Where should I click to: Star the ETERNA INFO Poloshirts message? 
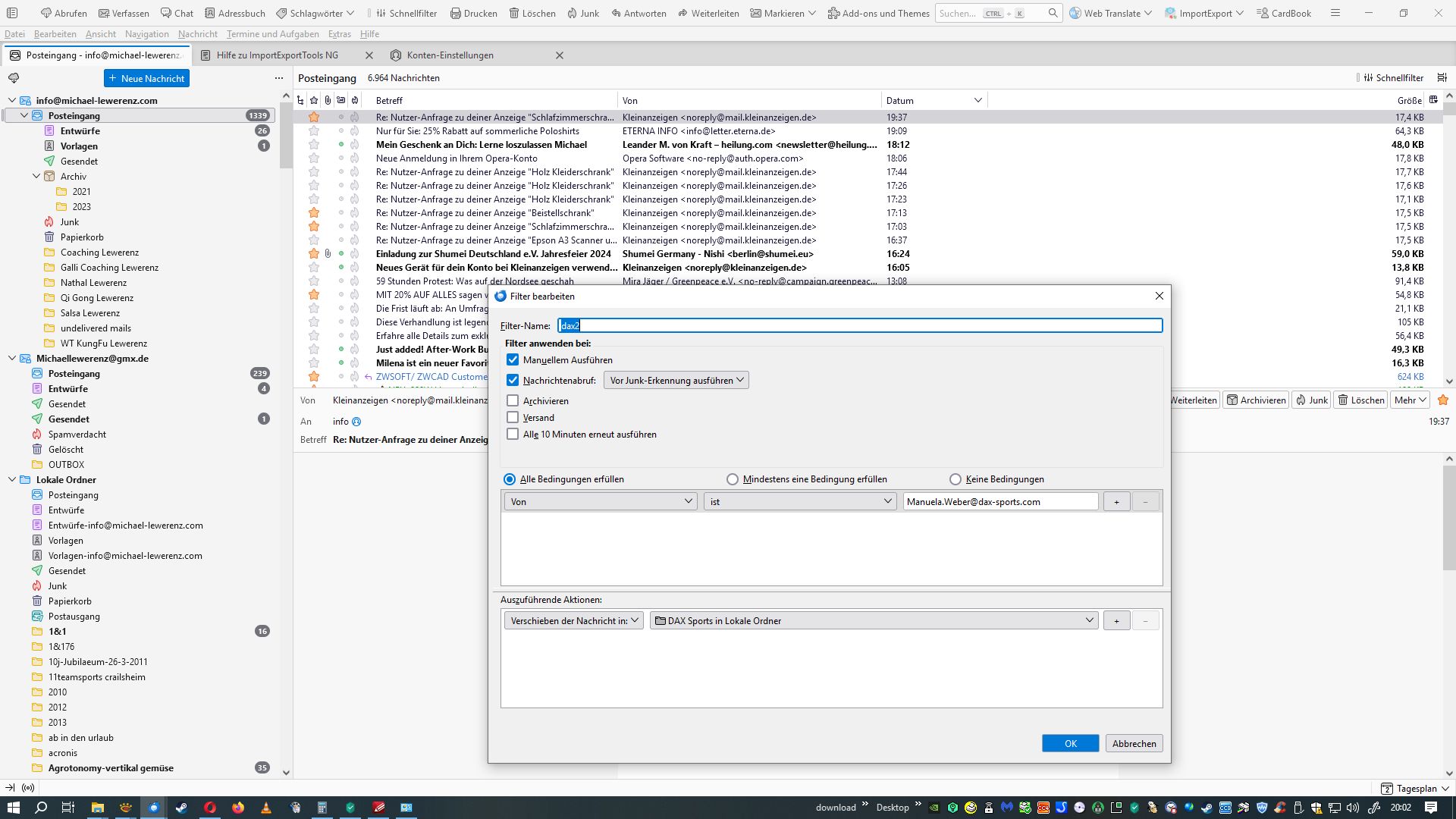click(314, 131)
